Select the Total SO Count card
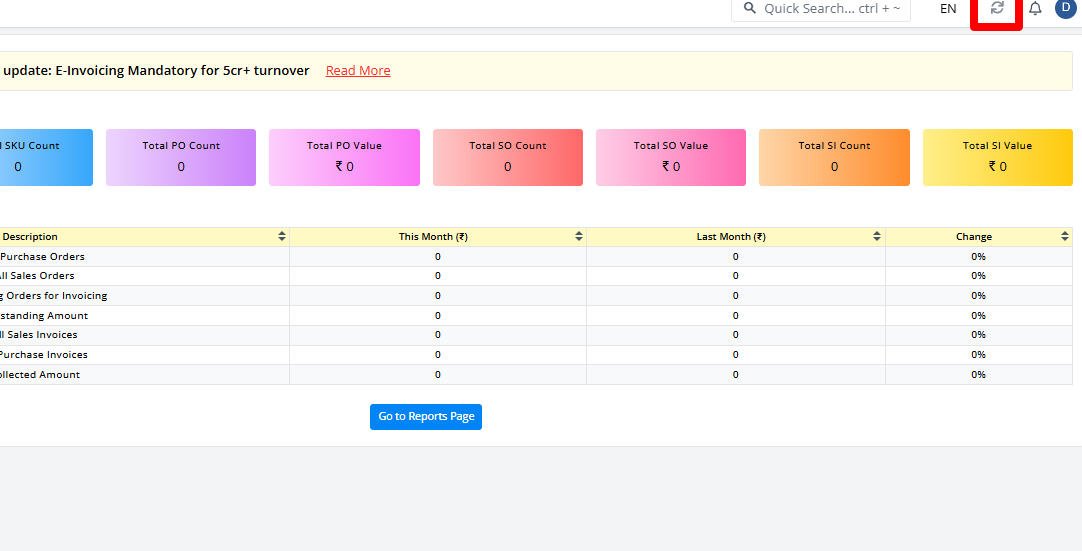The width and height of the screenshot is (1082, 551). pyautogui.click(x=508, y=157)
